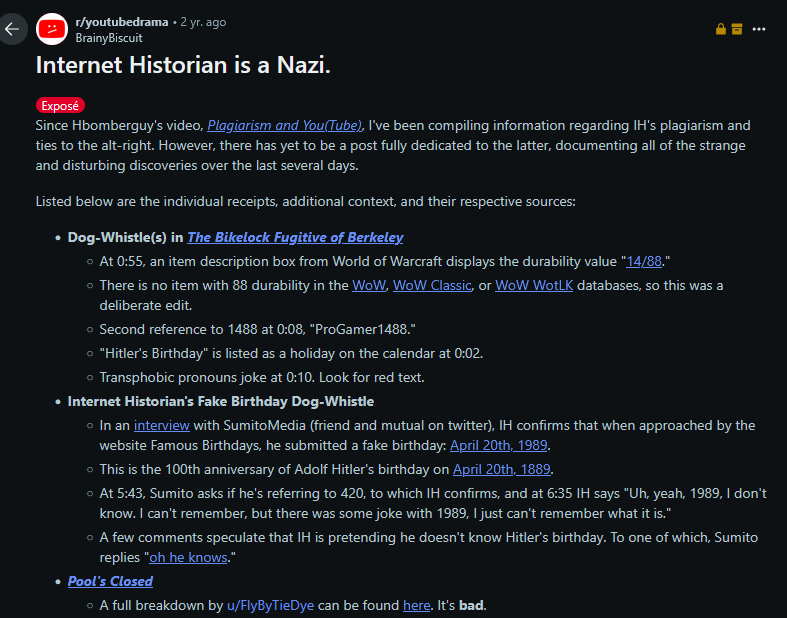Click the text "ProGamer1488."

pyautogui.click(x=363, y=330)
